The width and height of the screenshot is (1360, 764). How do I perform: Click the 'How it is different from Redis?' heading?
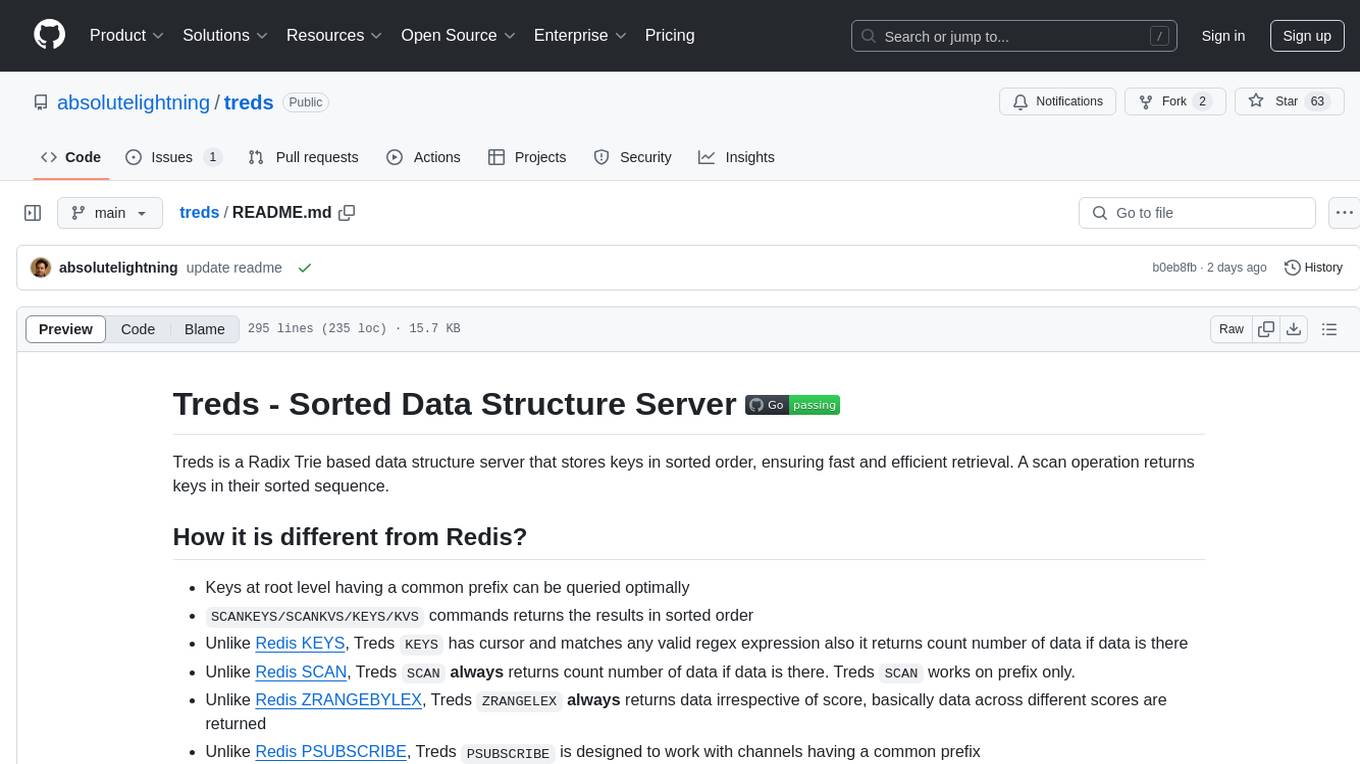(350, 537)
